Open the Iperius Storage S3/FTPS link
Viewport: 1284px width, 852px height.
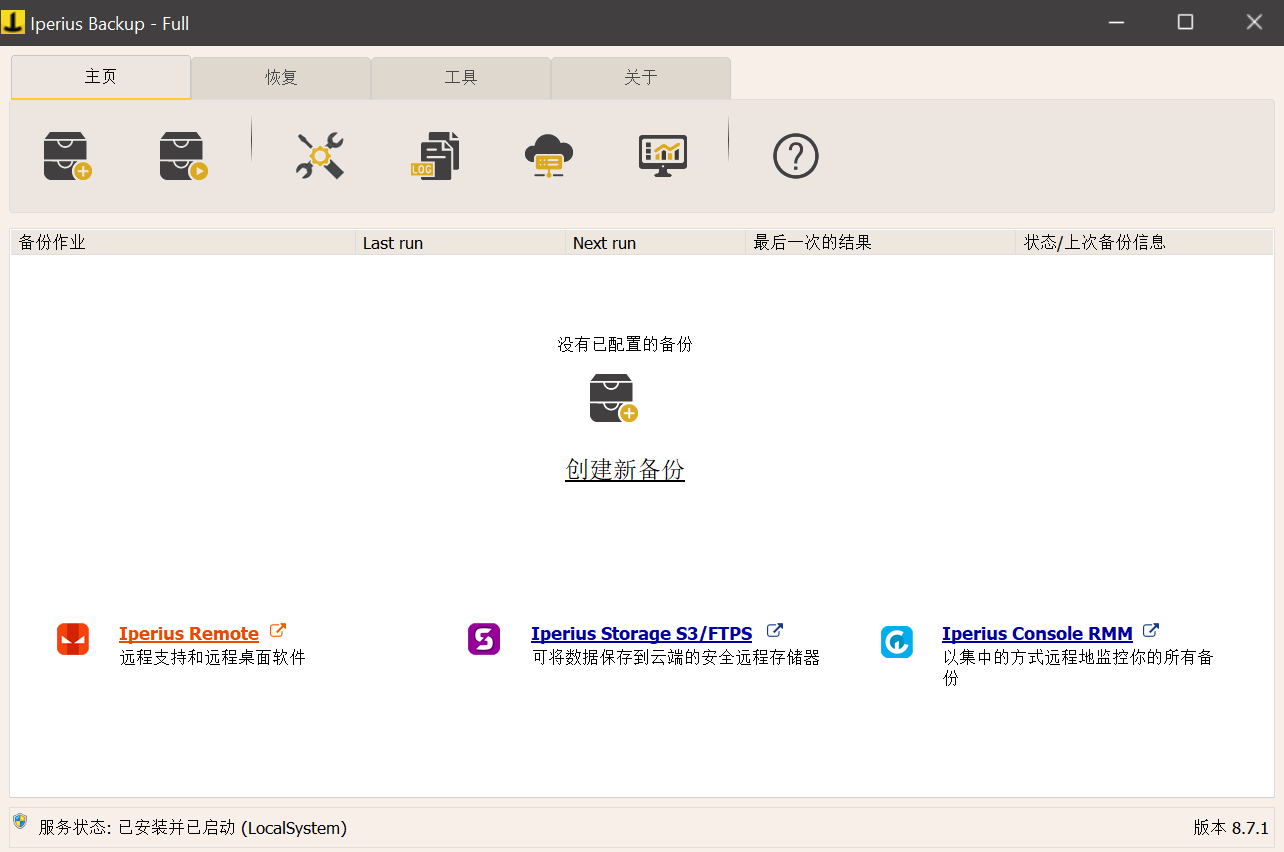pos(640,633)
